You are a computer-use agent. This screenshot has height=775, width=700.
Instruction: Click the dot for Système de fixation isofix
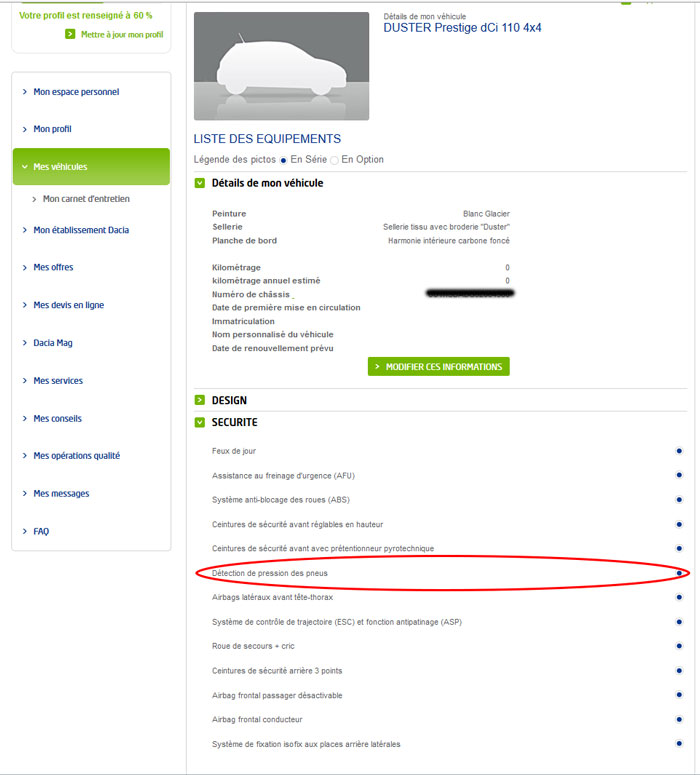pos(679,743)
